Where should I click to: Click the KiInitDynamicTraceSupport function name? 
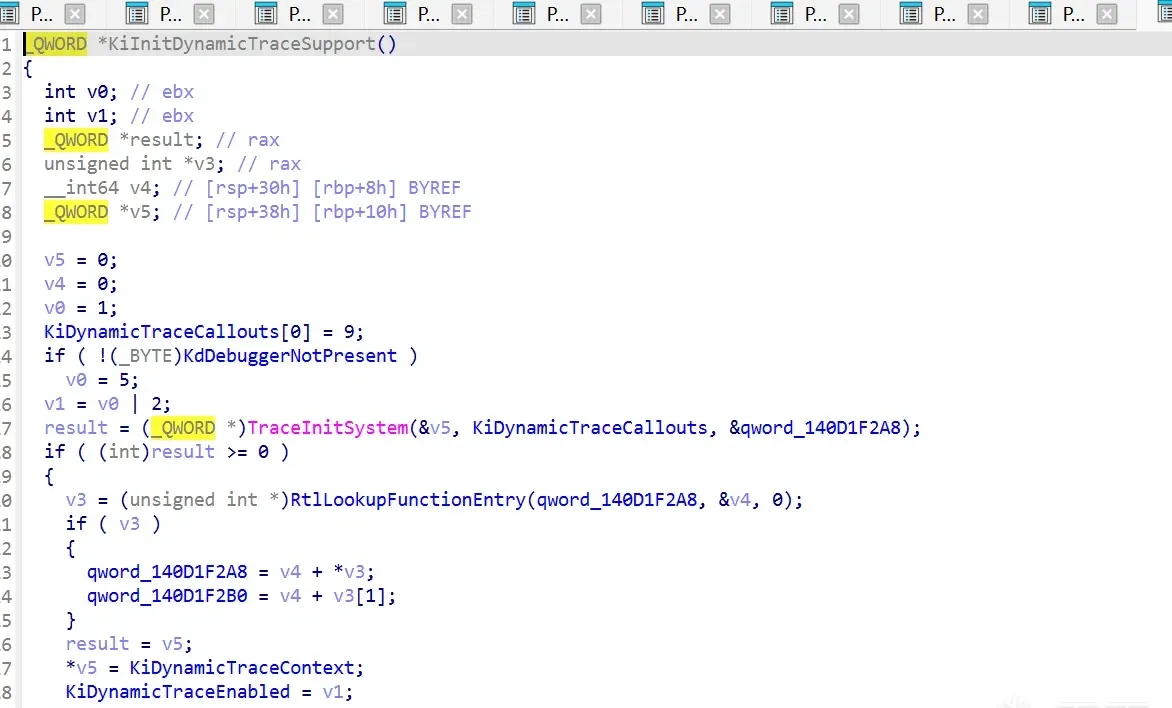coord(242,44)
